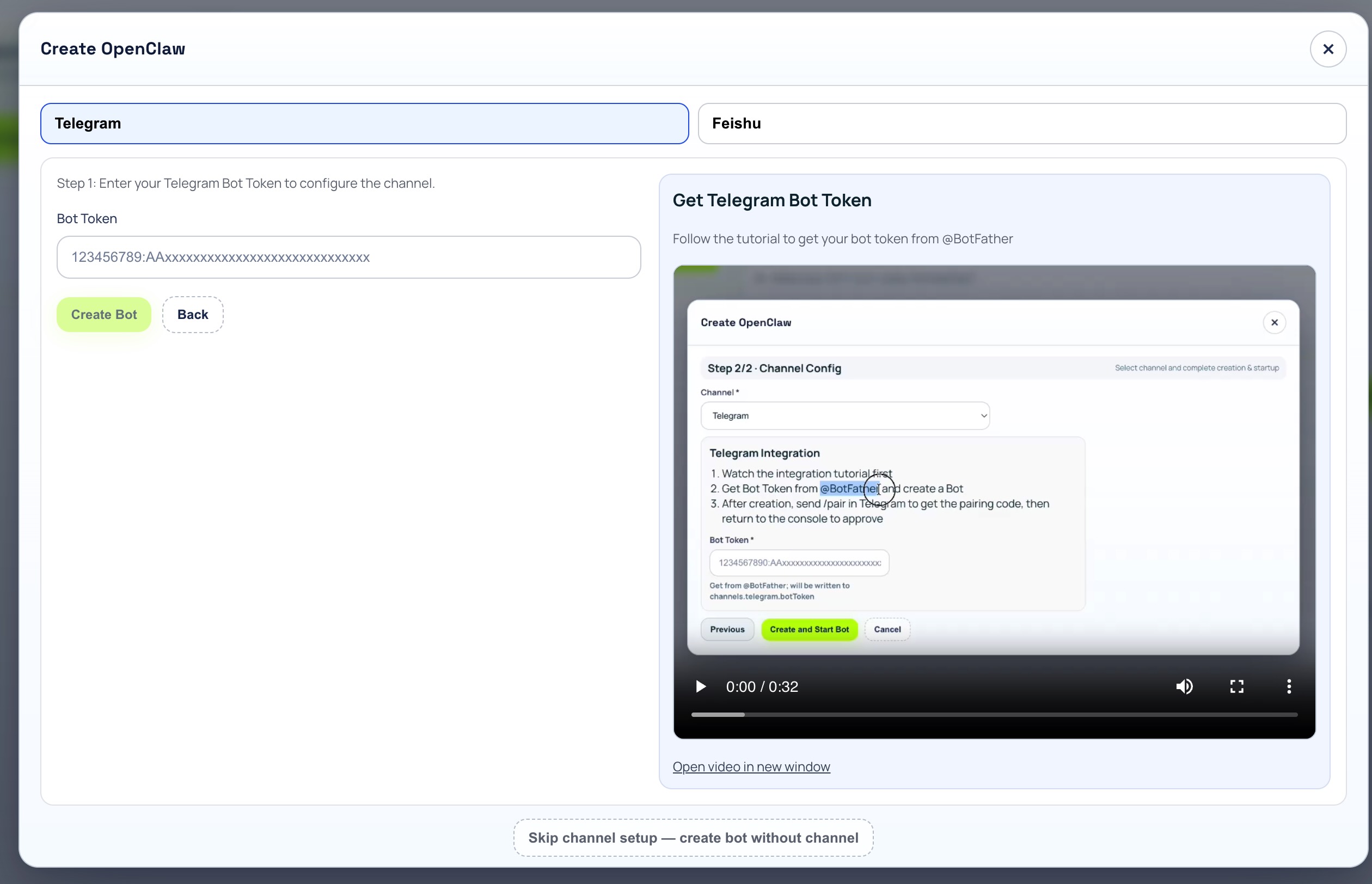This screenshot has height=884, width=1372.
Task: Expand the Channel dropdown in the video preview
Action: point(844,415)
